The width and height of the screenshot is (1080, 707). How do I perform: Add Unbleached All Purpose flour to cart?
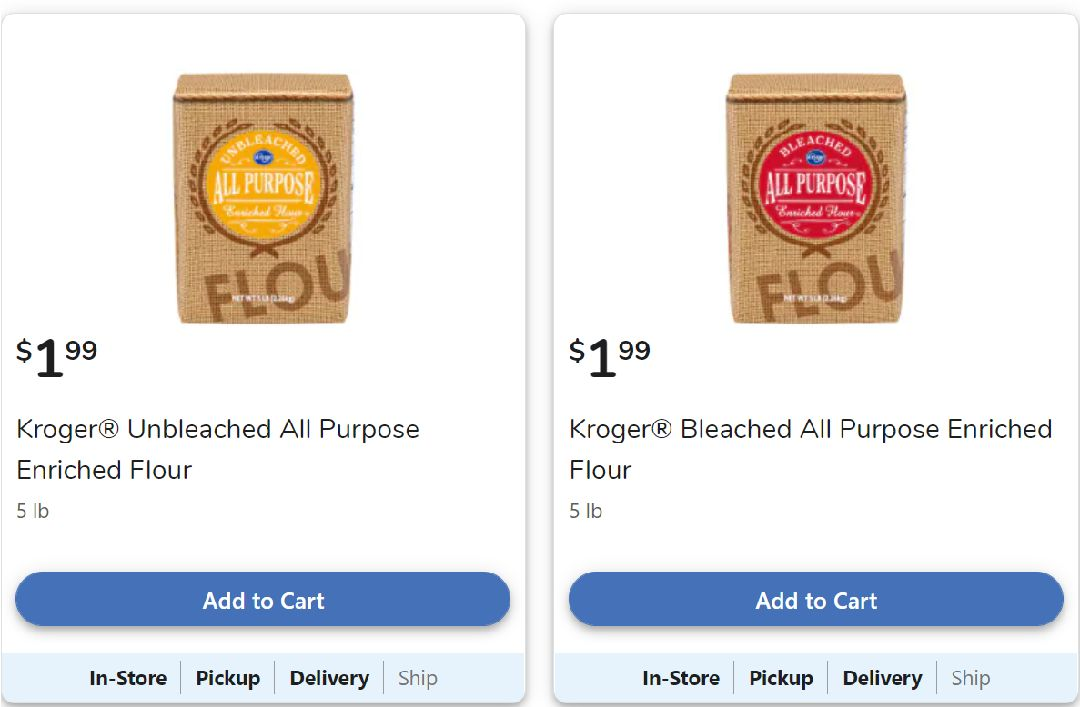[x=263, y=600]
